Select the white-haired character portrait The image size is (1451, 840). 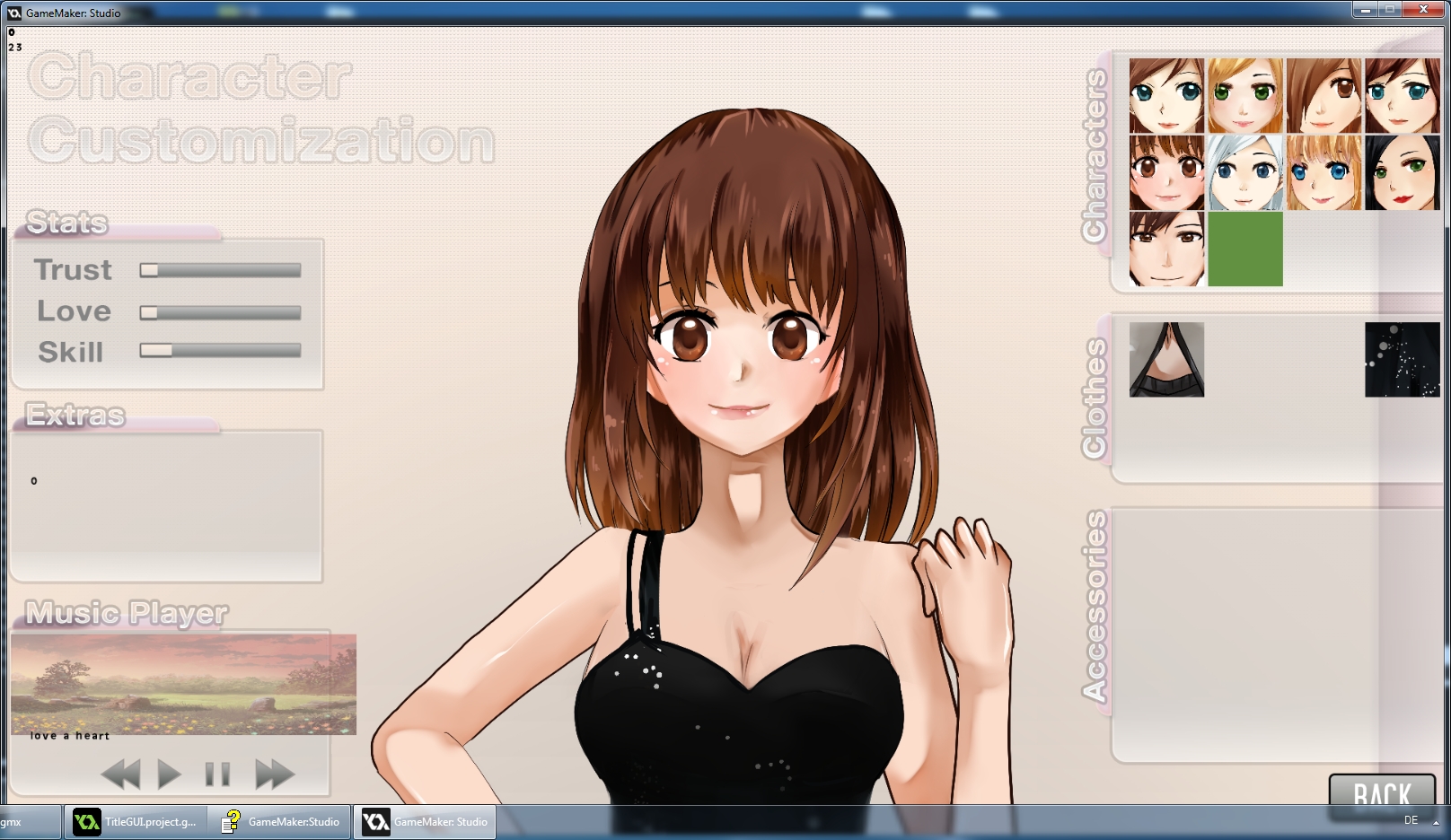pos(1244,173)
